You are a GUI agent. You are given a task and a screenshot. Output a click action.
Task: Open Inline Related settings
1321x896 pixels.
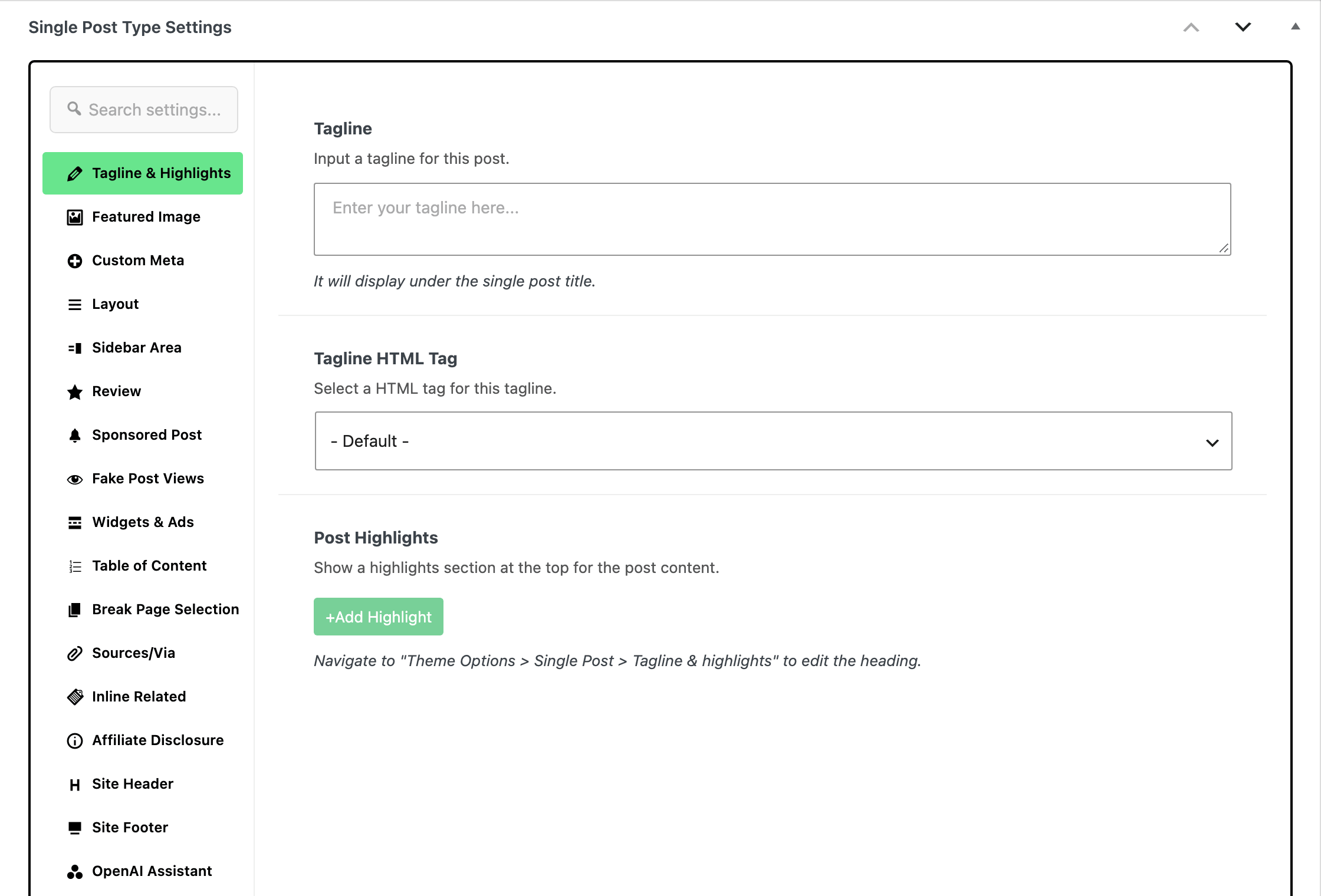[143, 697]
